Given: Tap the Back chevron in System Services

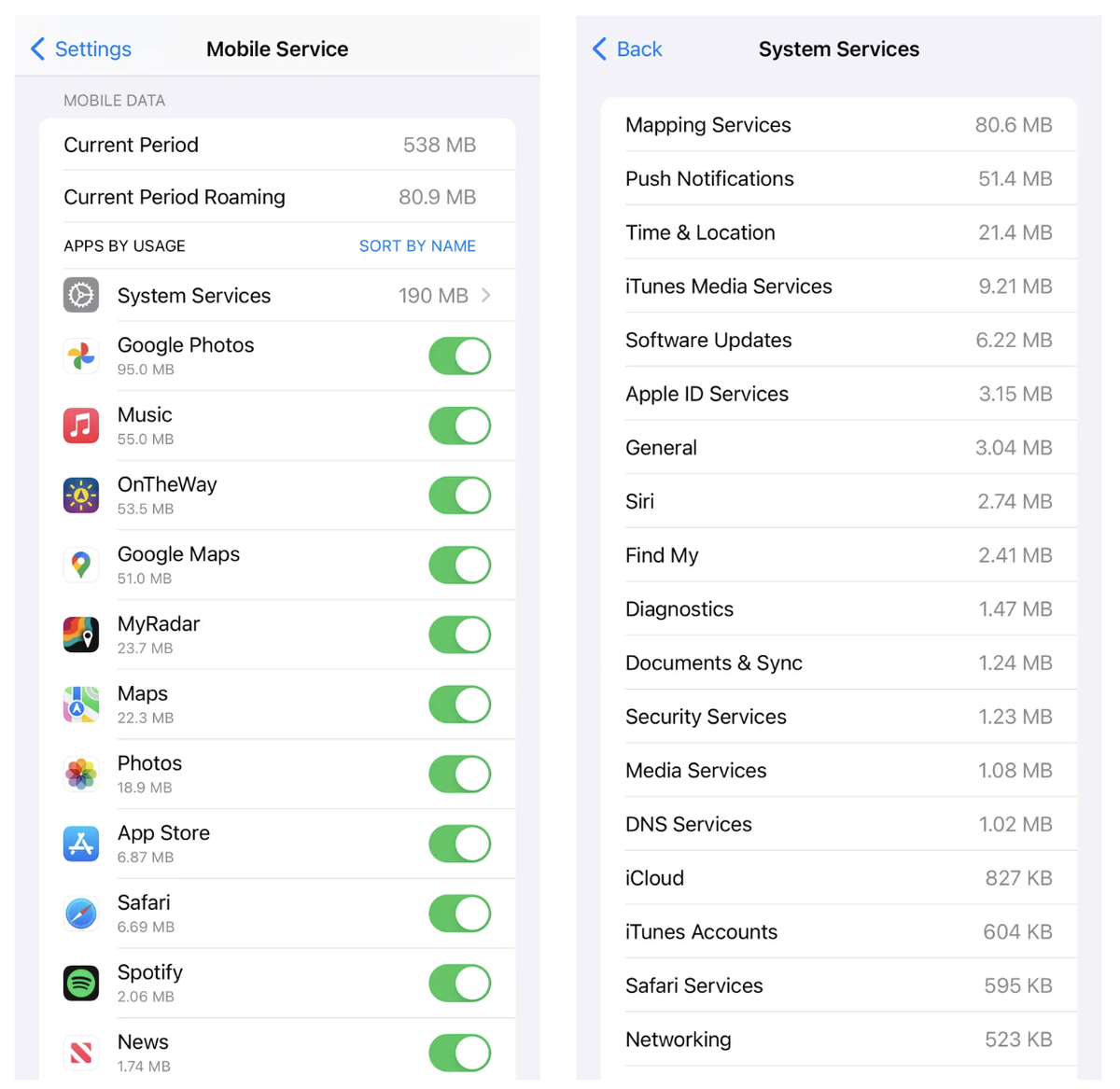Looking at the screenshot, I should pos(599,49).
